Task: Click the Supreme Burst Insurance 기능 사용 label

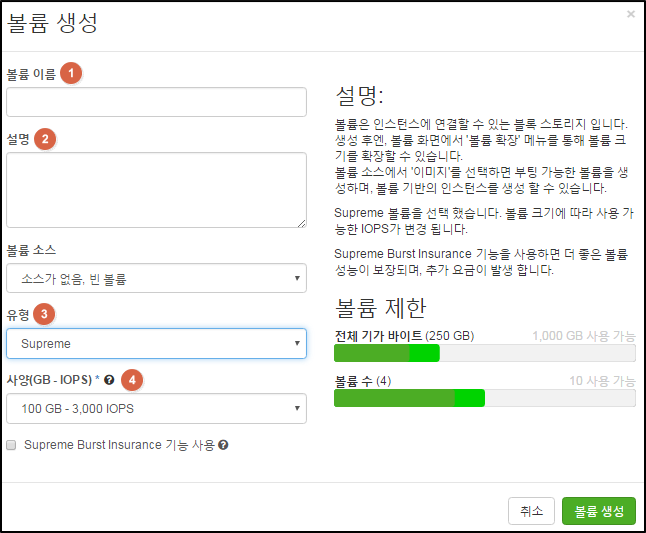Action: [119, 445]
